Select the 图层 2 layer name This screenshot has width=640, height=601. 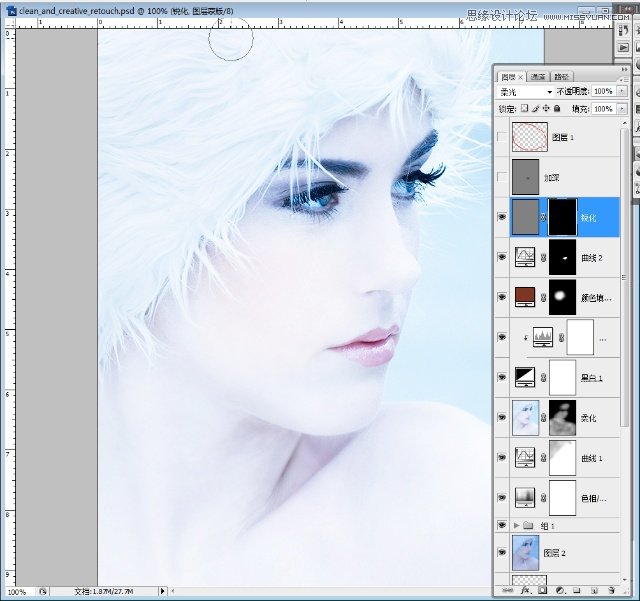click(555, 553)
